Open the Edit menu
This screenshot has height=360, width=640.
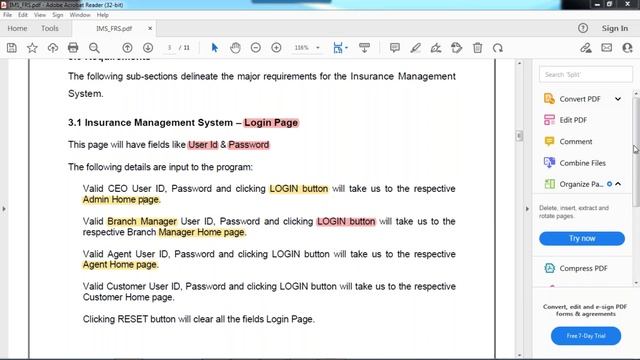23,15
